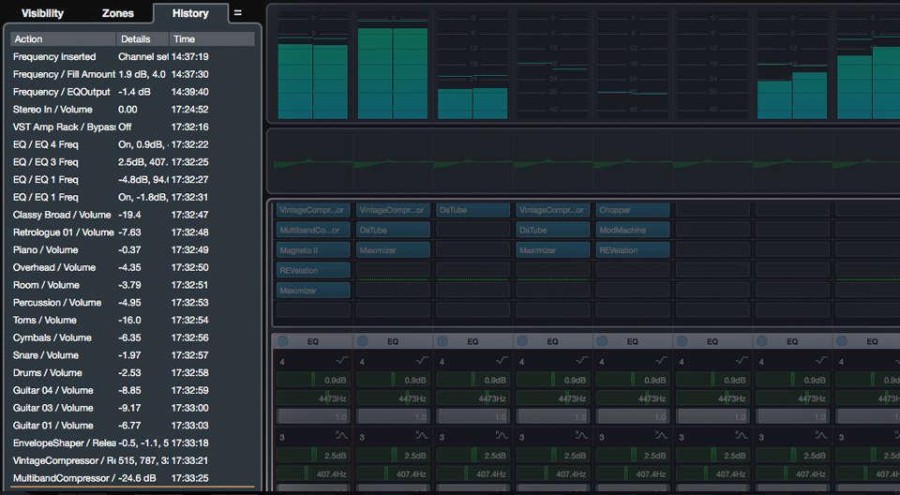Screen dimensions: 900x495
Task: Select the Retrologue 01 / Volume entry
Action: [x=133, y=233]
